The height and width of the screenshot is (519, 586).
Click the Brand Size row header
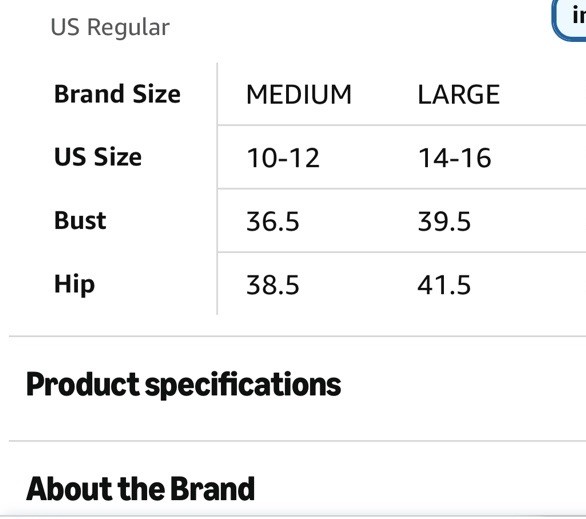coord(117,94)
